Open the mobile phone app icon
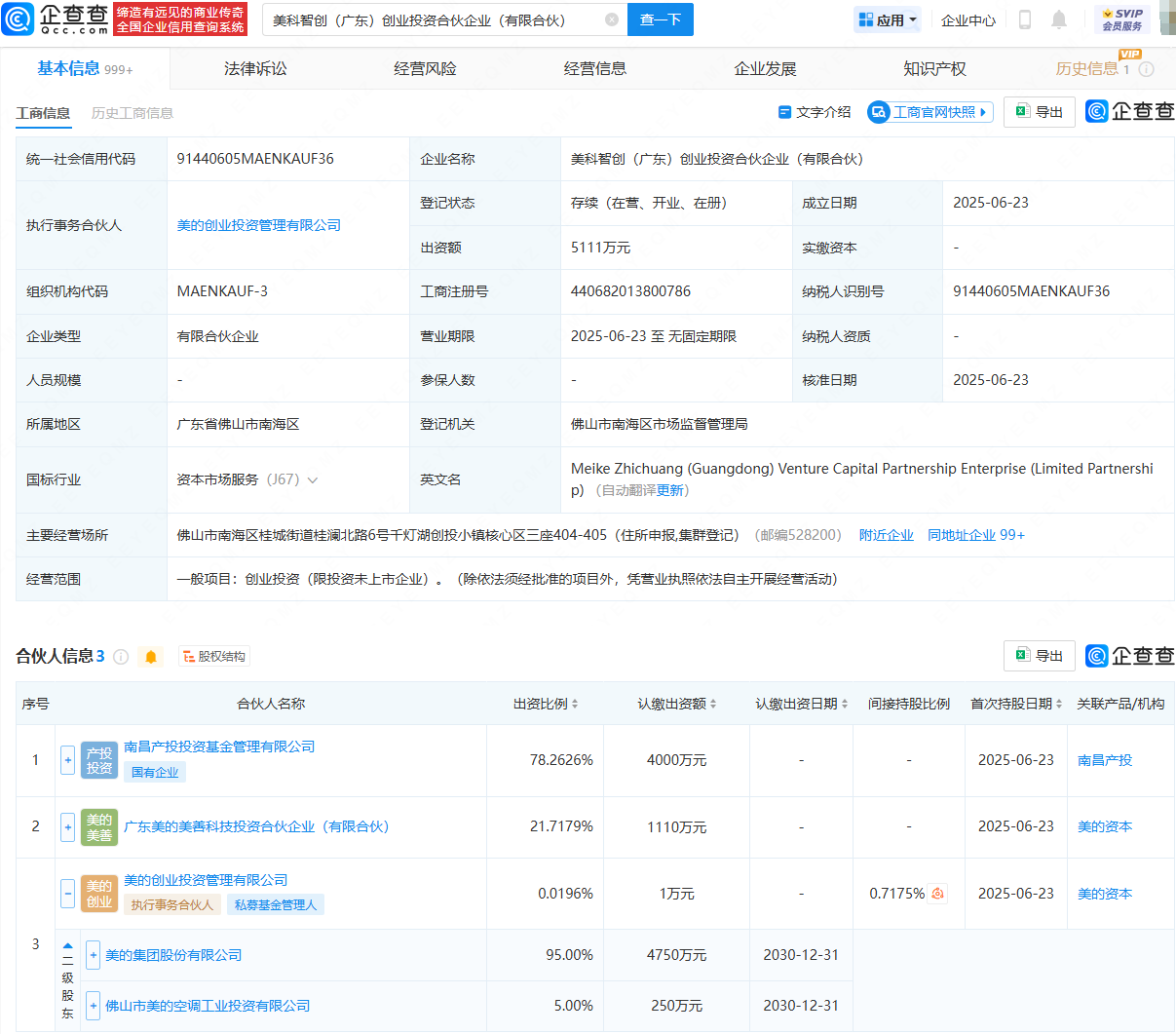The width and height of the screenshot is (1176, 1034). 1025,19
